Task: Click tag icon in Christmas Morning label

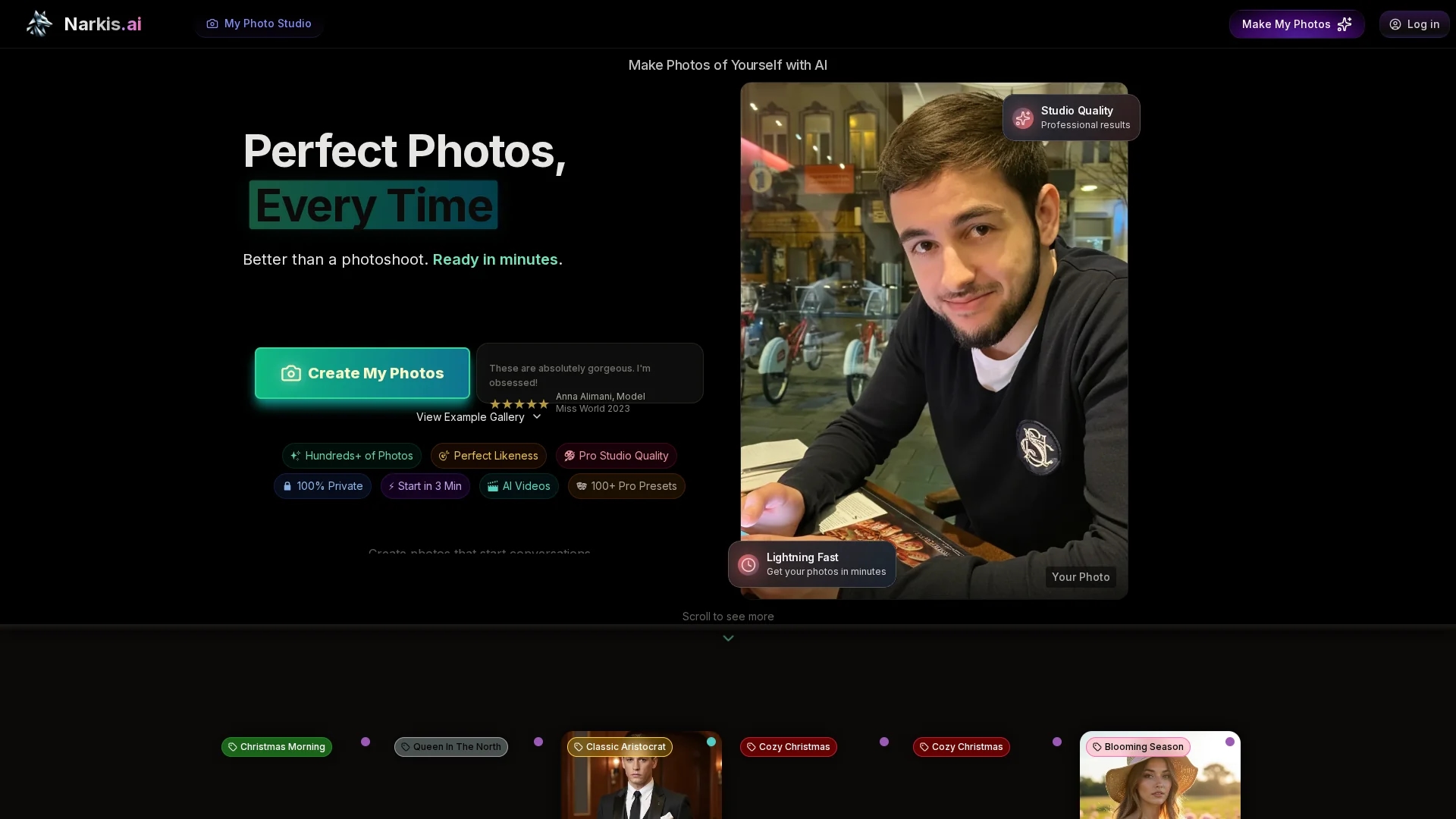Action: (x=233, y=747)
